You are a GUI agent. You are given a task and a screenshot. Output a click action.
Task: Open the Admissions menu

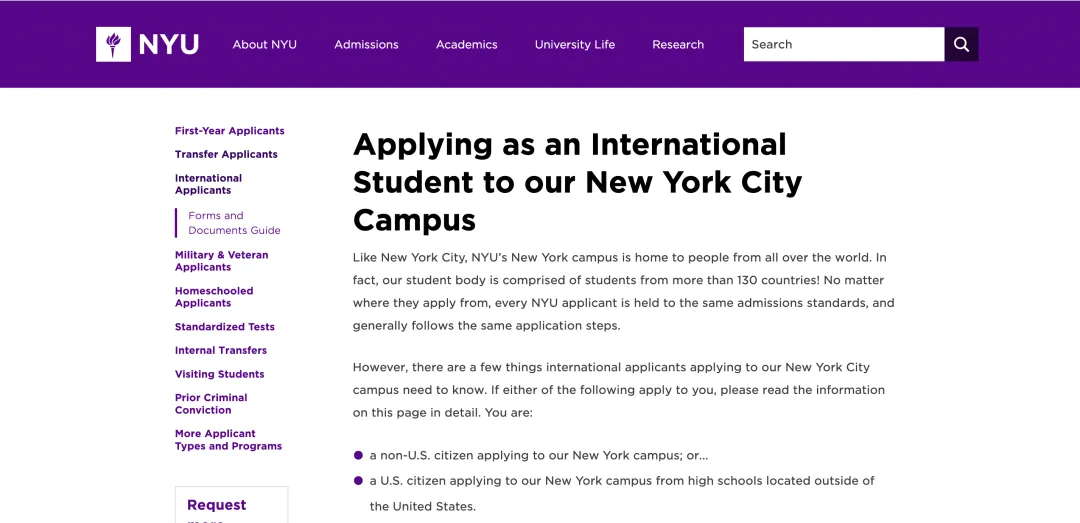pyautogui.click(x=366, y=44)
